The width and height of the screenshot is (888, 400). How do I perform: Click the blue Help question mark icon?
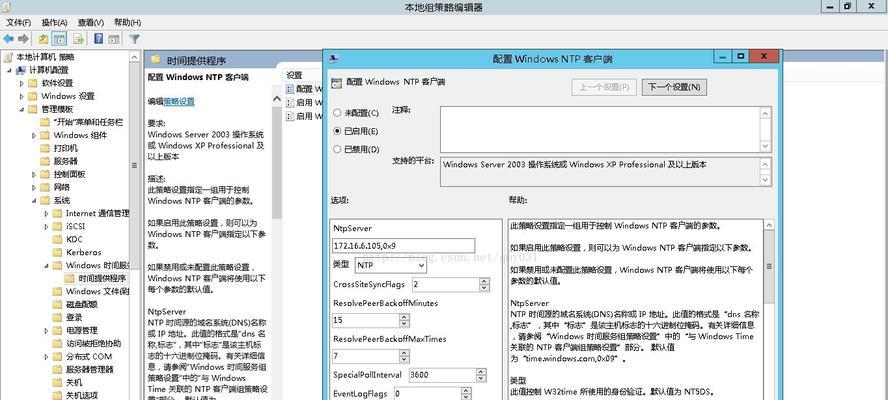pyautogui.click(x=99, y=39)
